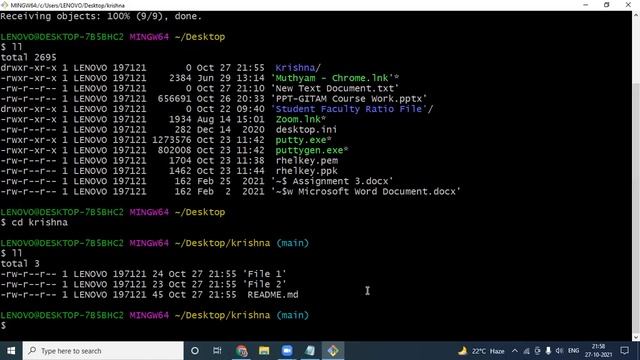Click 'Receiving objects: 100% (9/9), done.' line

click(x=101, y=16)
